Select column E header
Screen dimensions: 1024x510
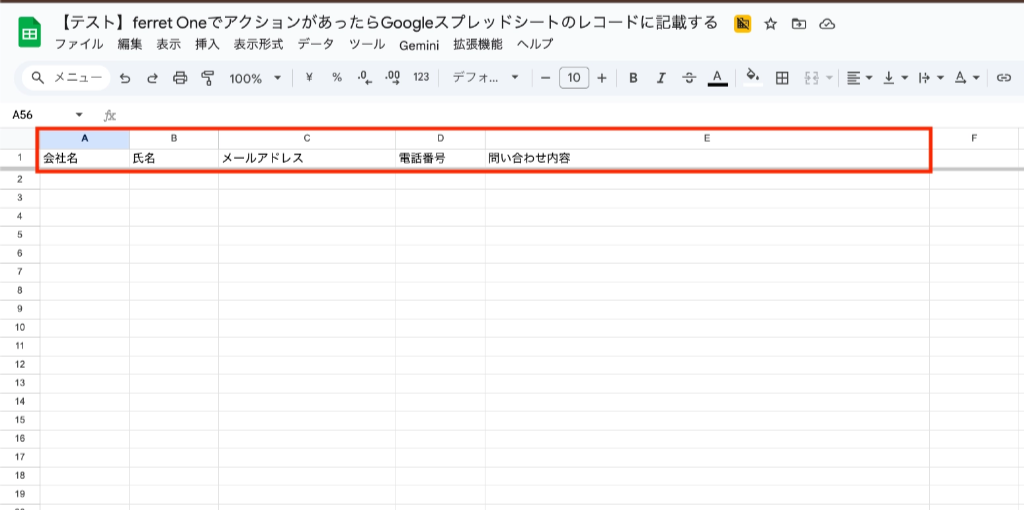click(707, 138)
